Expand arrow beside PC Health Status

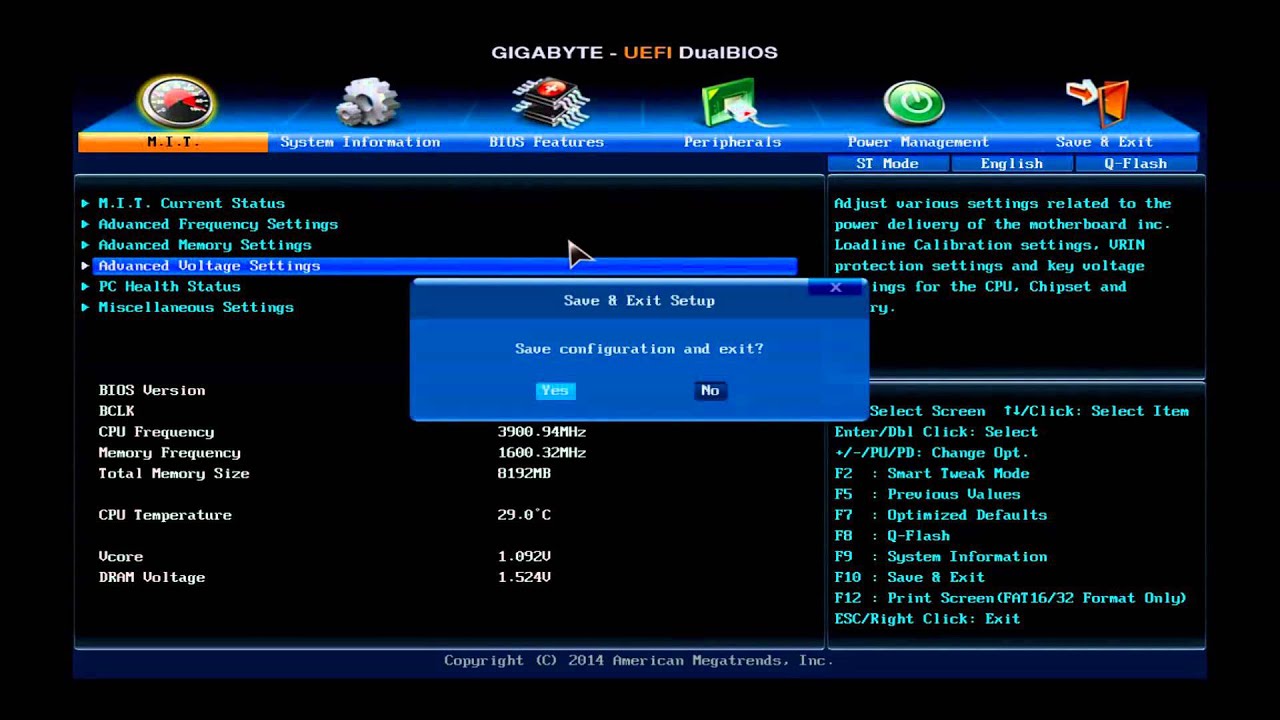85,287
